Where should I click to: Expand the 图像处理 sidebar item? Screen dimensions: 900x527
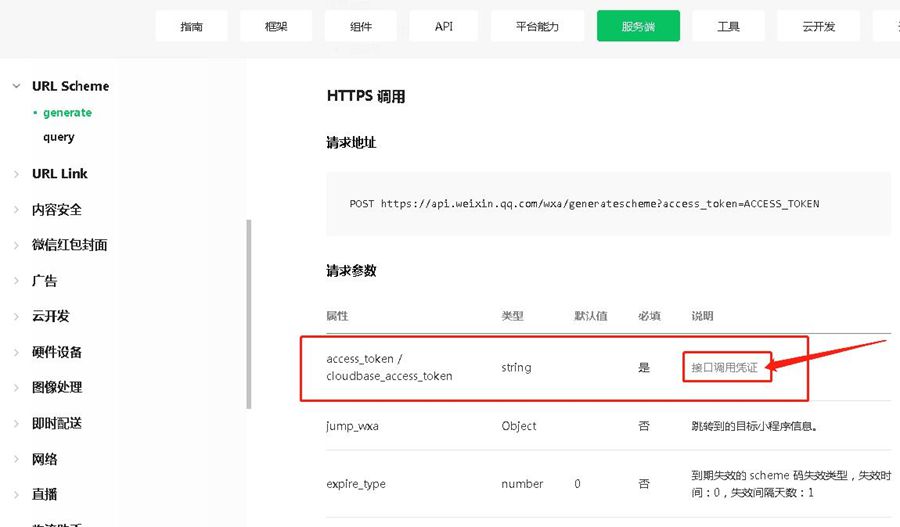(x=56, y=387)
